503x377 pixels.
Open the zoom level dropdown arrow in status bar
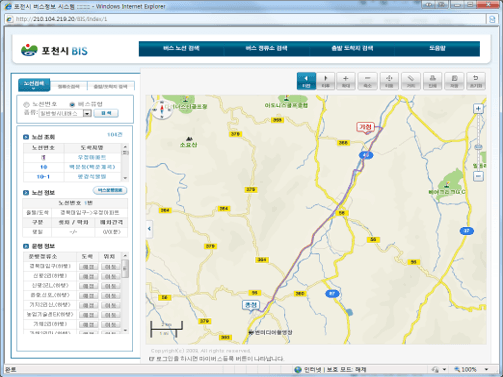pos(486,369)
